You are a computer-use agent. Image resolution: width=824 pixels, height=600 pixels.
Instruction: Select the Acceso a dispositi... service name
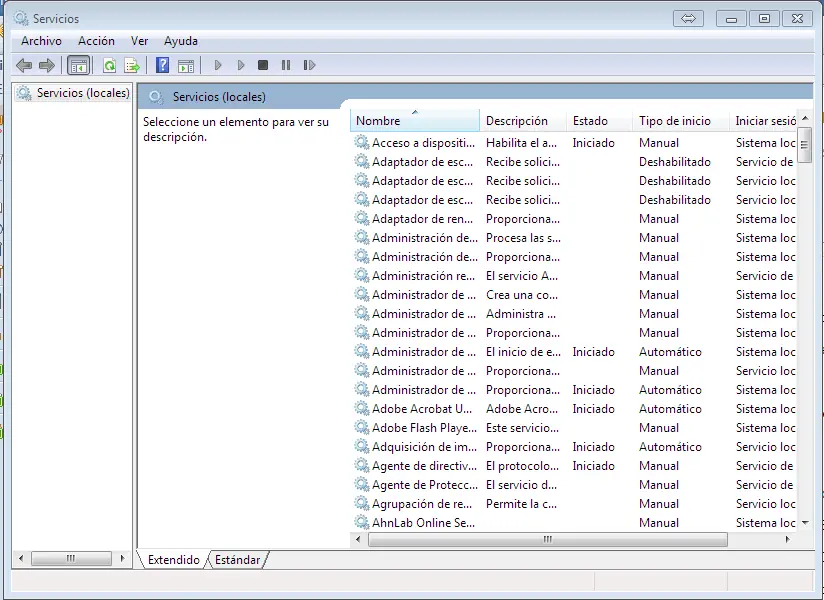click(x=424, y=143)
